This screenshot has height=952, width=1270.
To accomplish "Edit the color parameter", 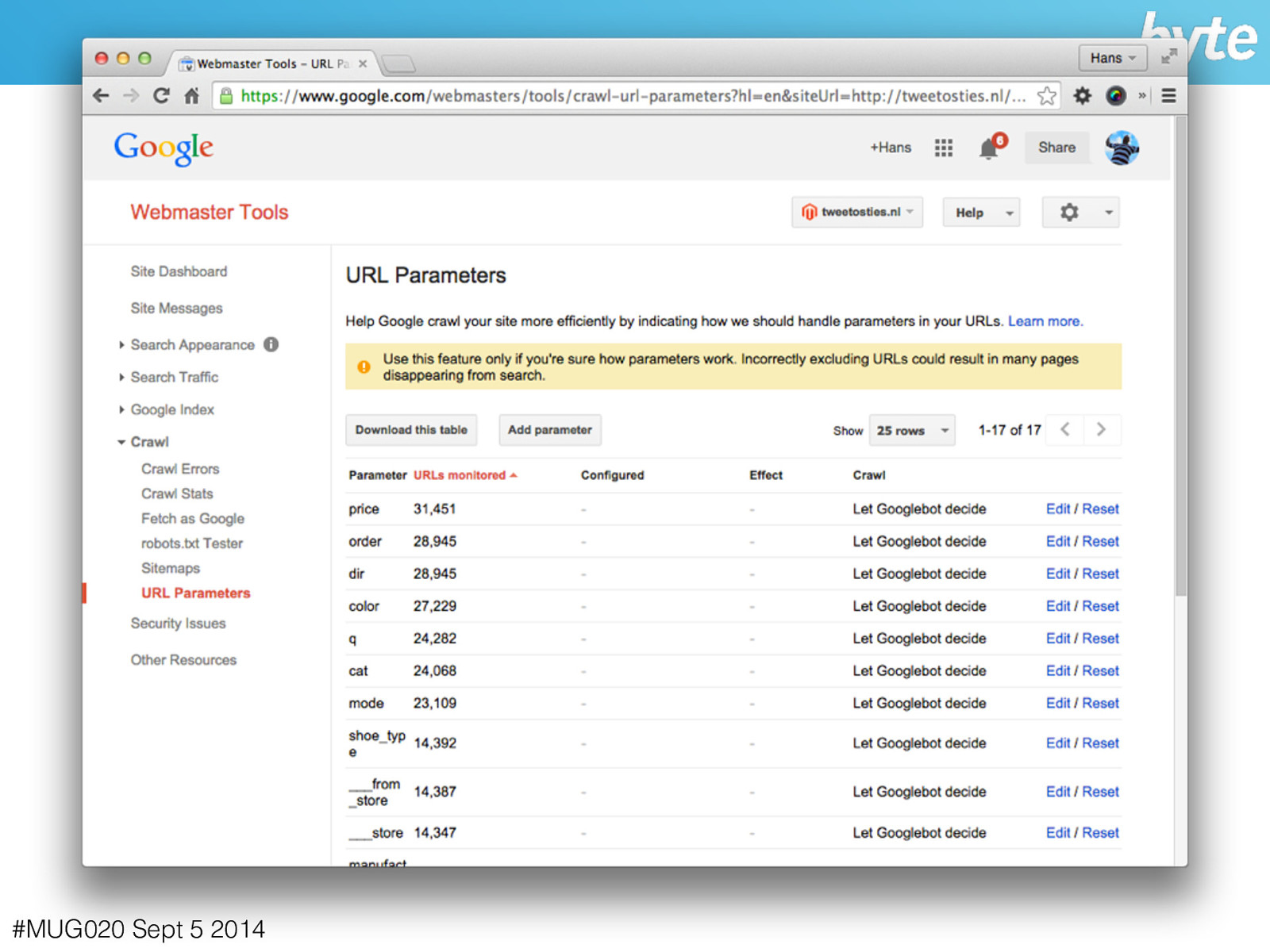I will click(1058, 606).
